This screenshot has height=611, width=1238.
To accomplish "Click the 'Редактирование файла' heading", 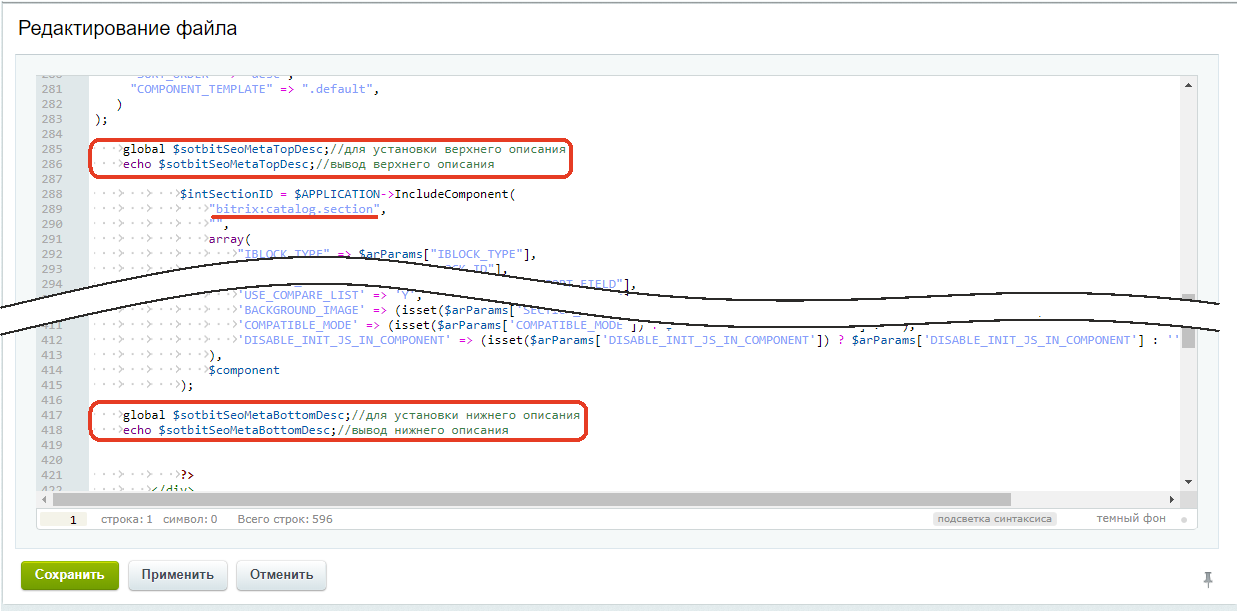I will (128, 28).
